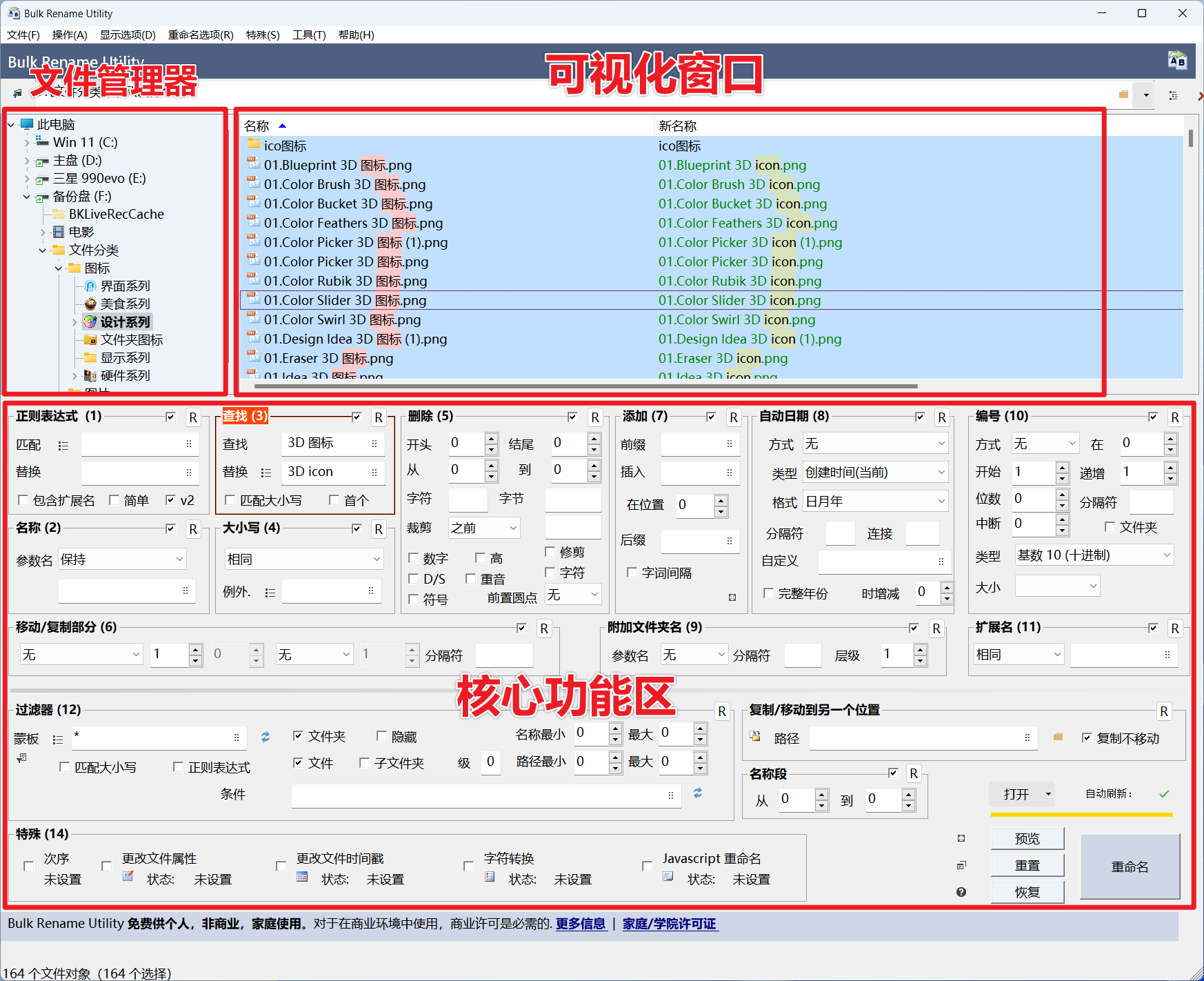Enable the 数字 checkbox in 删除 panel
1204x981 pixels.
[x=414, y=558]
